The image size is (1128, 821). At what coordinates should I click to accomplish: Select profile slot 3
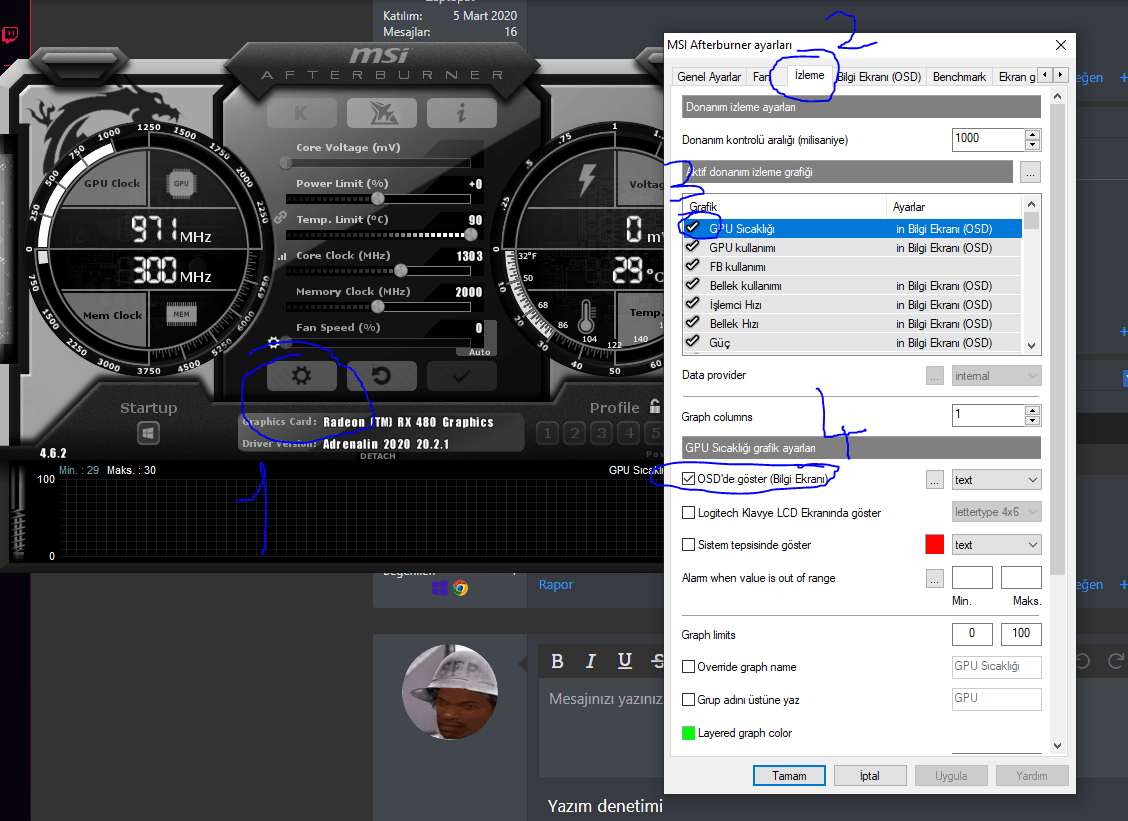[x=601, y=432]
